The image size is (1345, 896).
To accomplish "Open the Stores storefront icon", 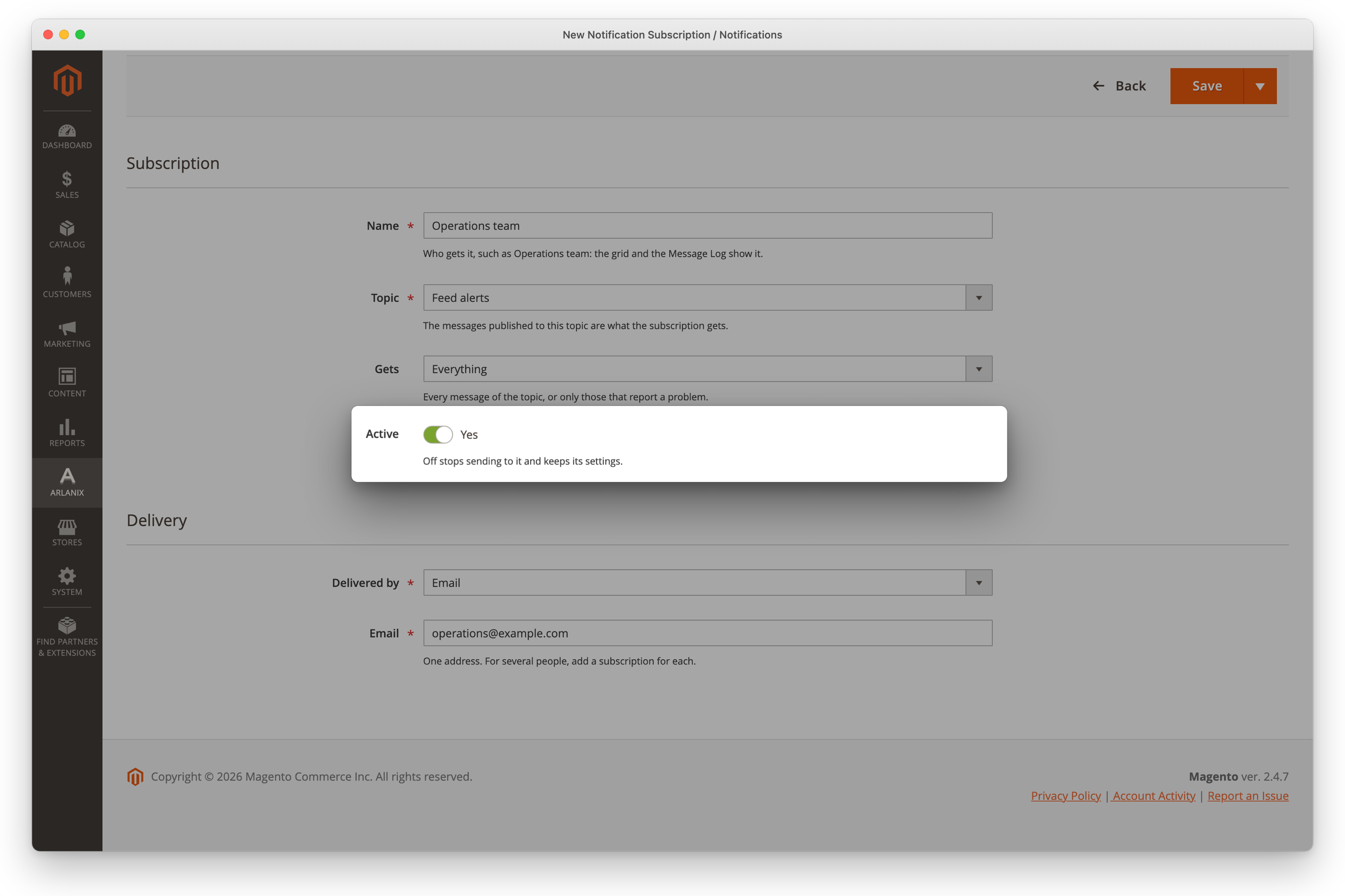I will pos(67,526).
